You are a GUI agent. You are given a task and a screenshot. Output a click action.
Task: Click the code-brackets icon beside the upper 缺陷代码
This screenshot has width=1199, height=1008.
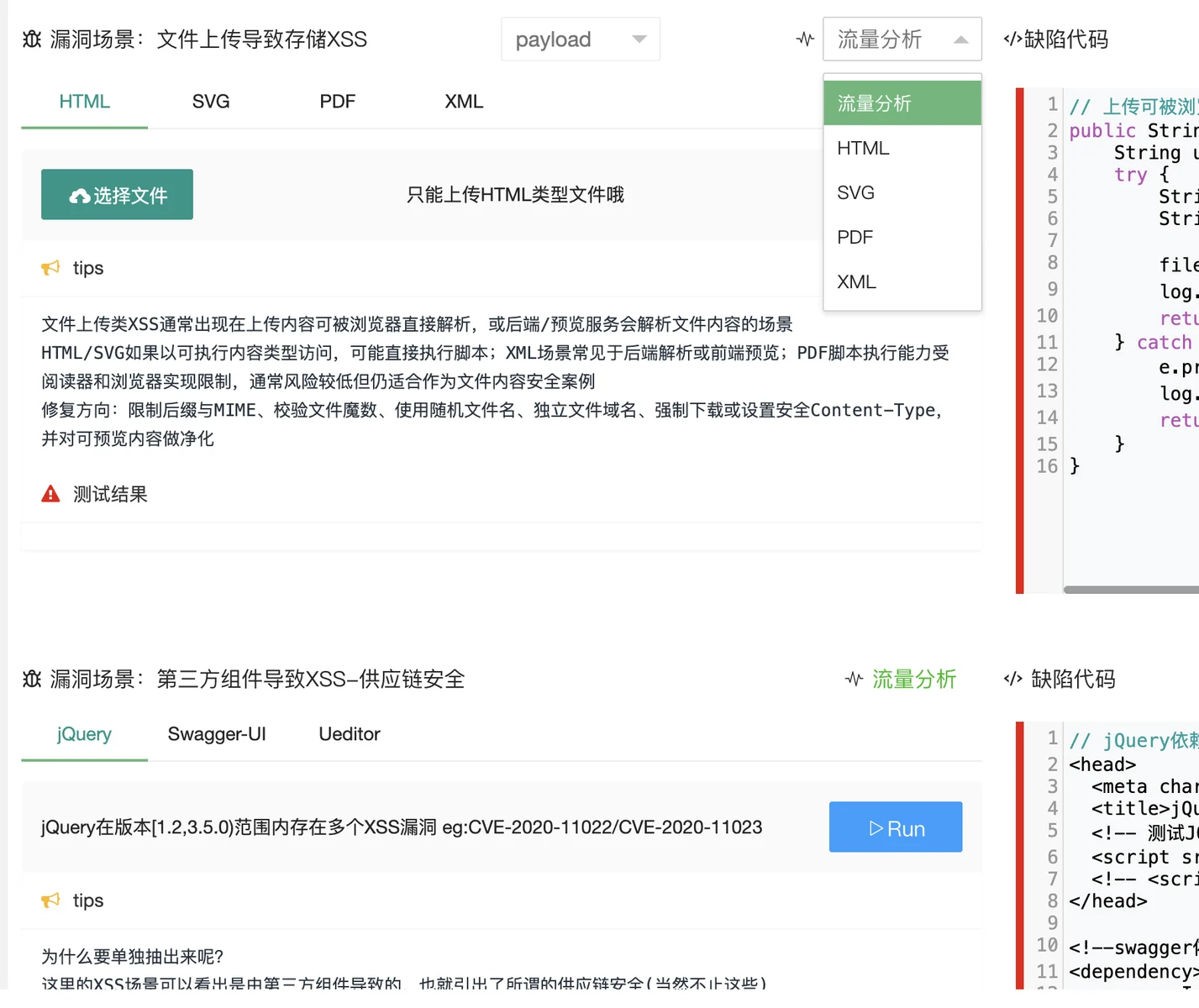click(1012, 39)
